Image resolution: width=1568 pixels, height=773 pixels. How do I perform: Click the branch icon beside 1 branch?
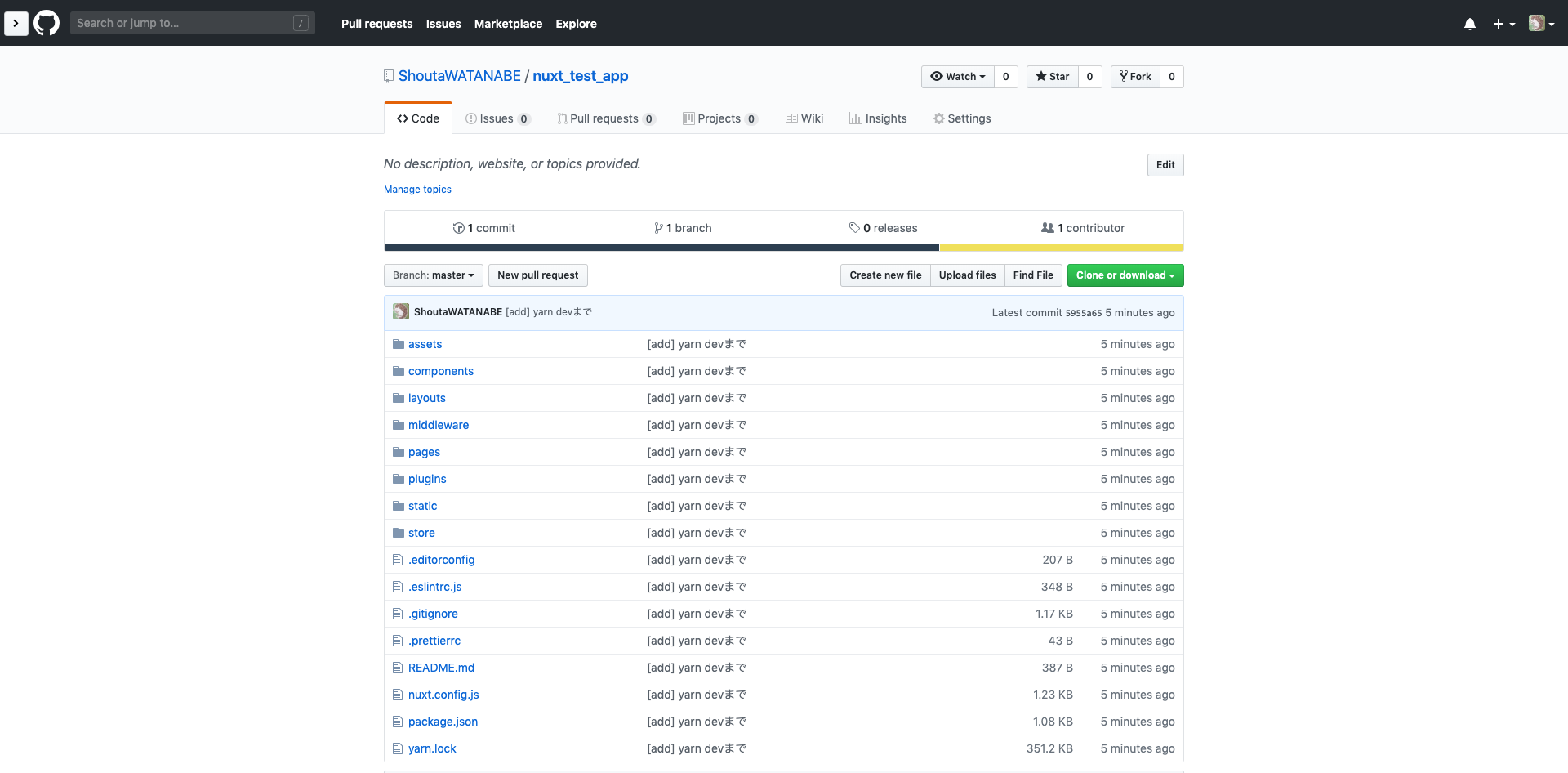point(658,228)
